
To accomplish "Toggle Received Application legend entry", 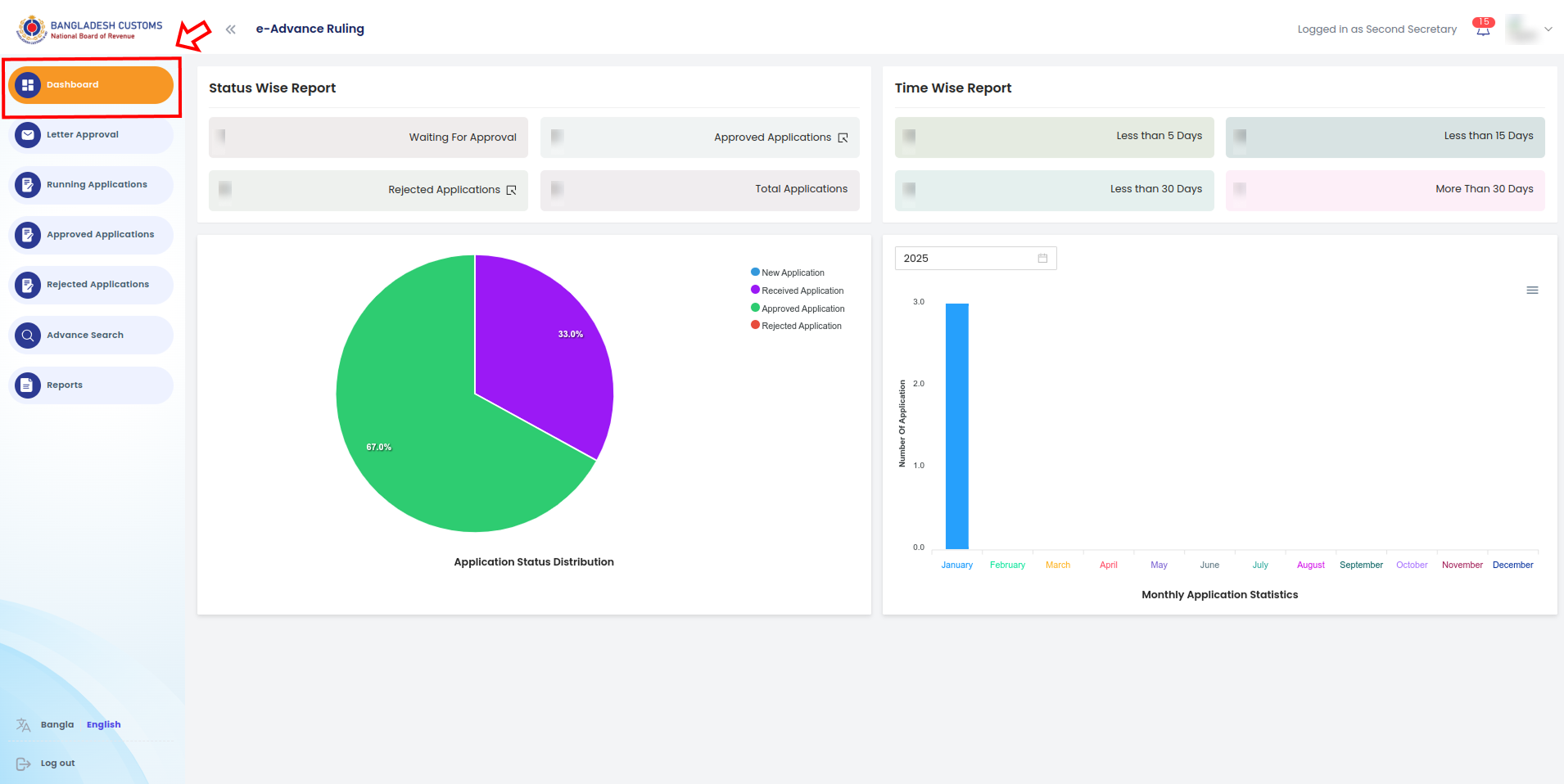I will point(798,291).
